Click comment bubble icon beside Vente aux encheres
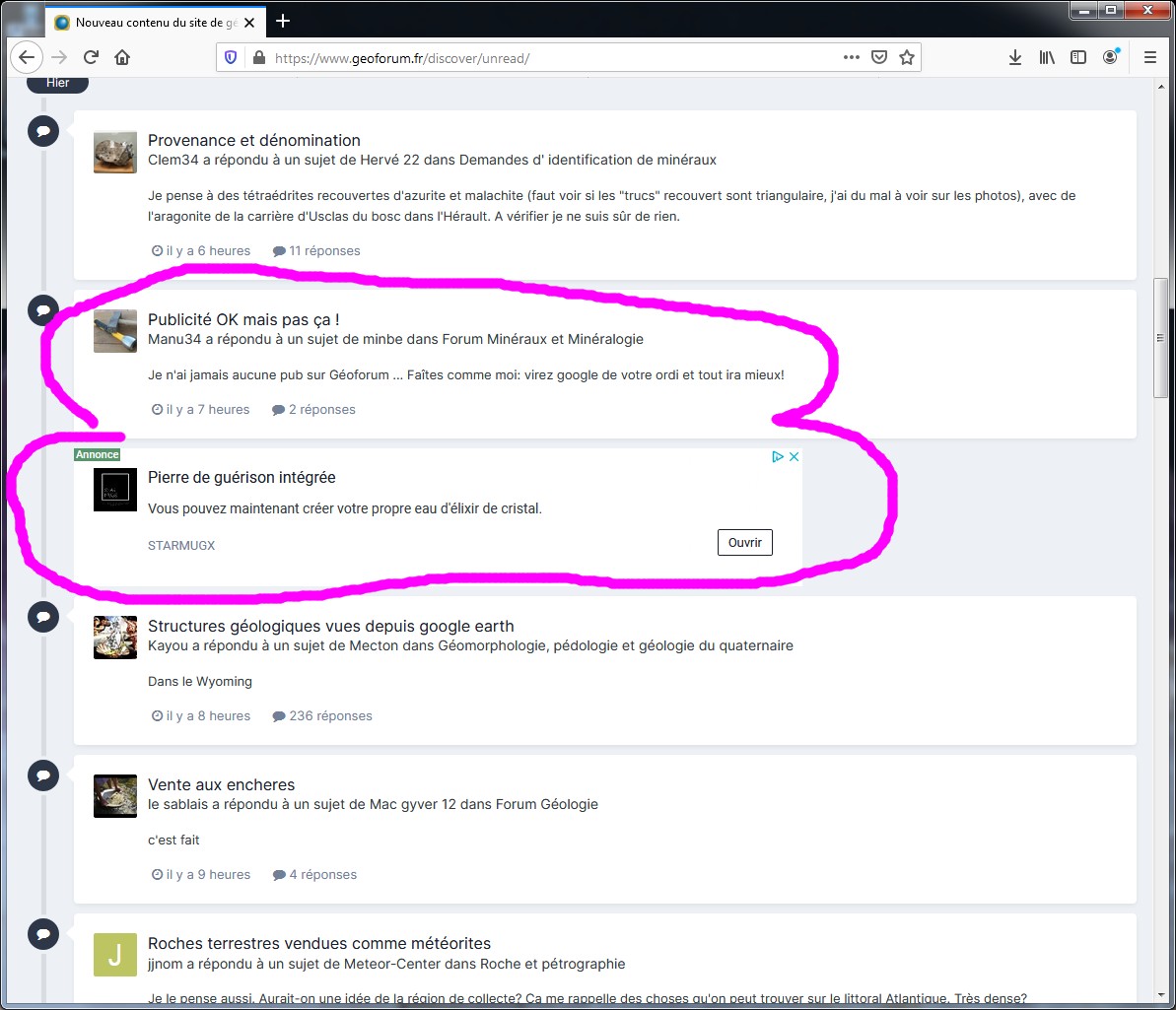1176x1010 pixels. click(x=43, y=774)
